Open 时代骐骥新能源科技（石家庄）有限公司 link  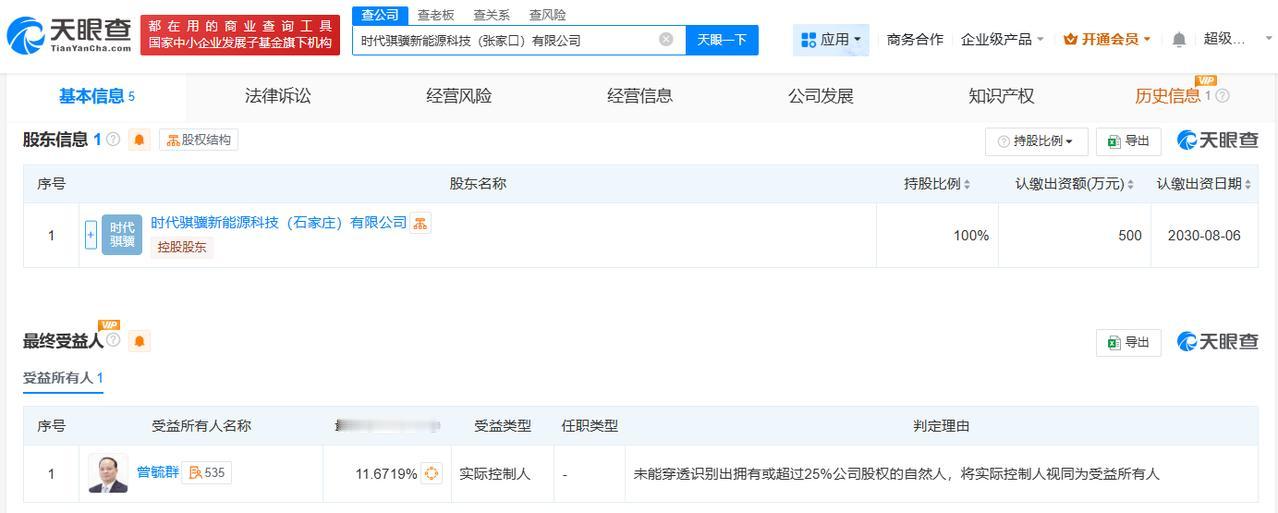pyautogui.click(x=279, y=222)
